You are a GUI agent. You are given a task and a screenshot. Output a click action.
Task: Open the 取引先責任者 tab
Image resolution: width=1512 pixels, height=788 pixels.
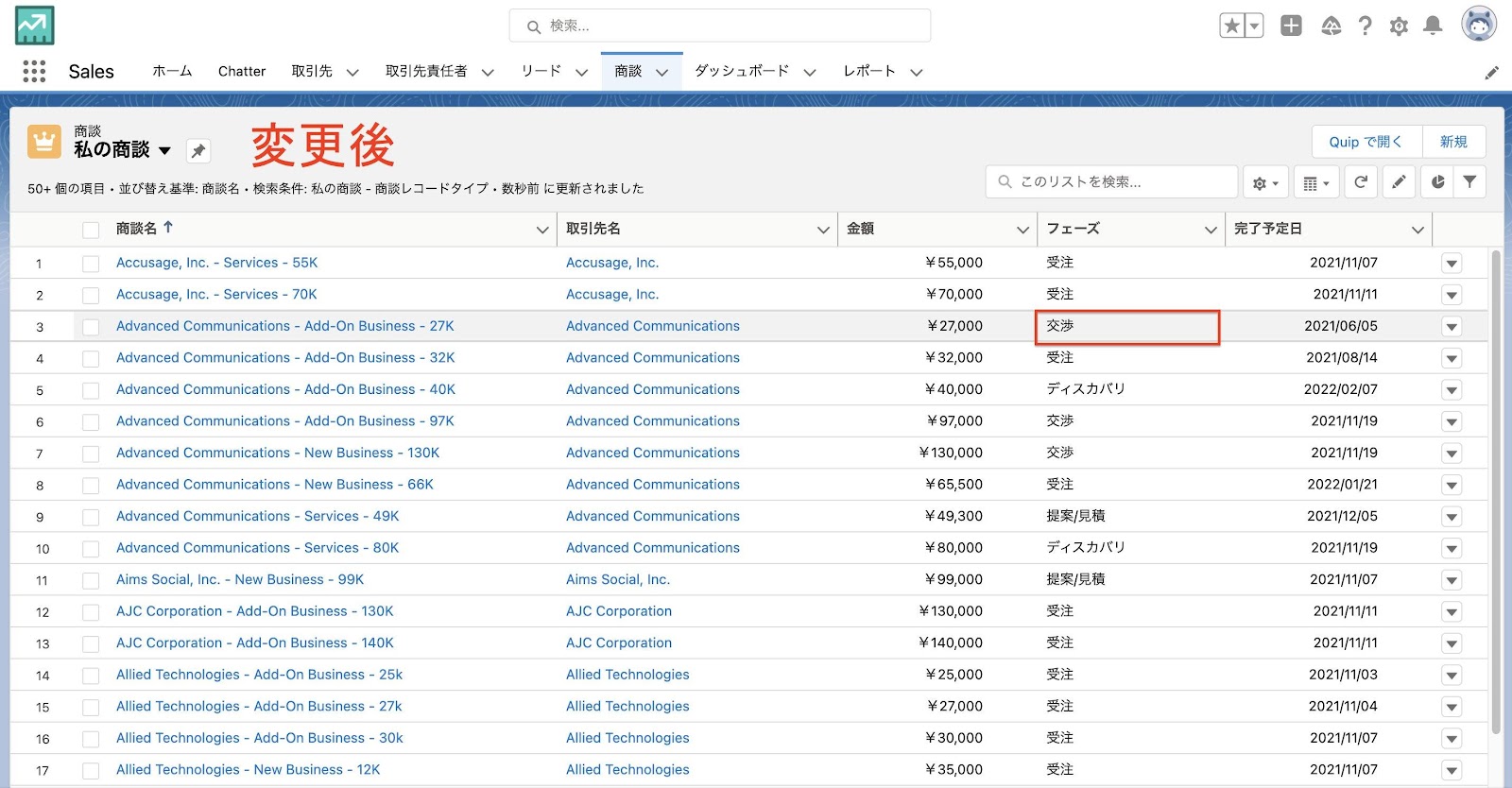click(x=426, y=71)
